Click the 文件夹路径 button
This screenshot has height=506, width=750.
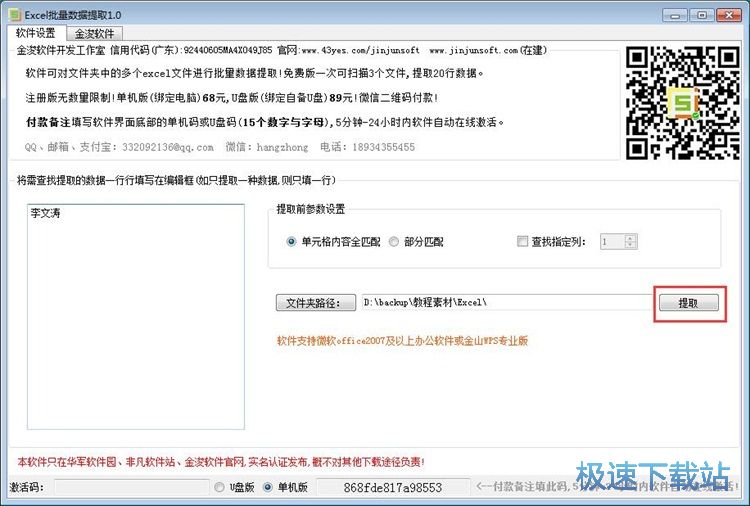click(x=316, y=303)
